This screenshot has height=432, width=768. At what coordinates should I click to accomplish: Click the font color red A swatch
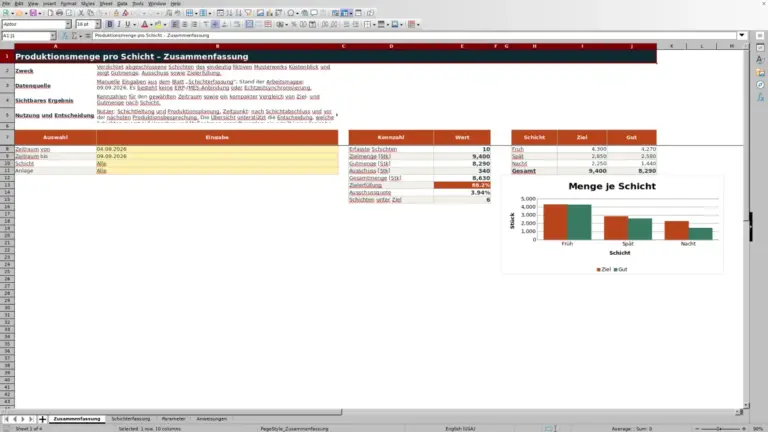(x=144, y=24)
